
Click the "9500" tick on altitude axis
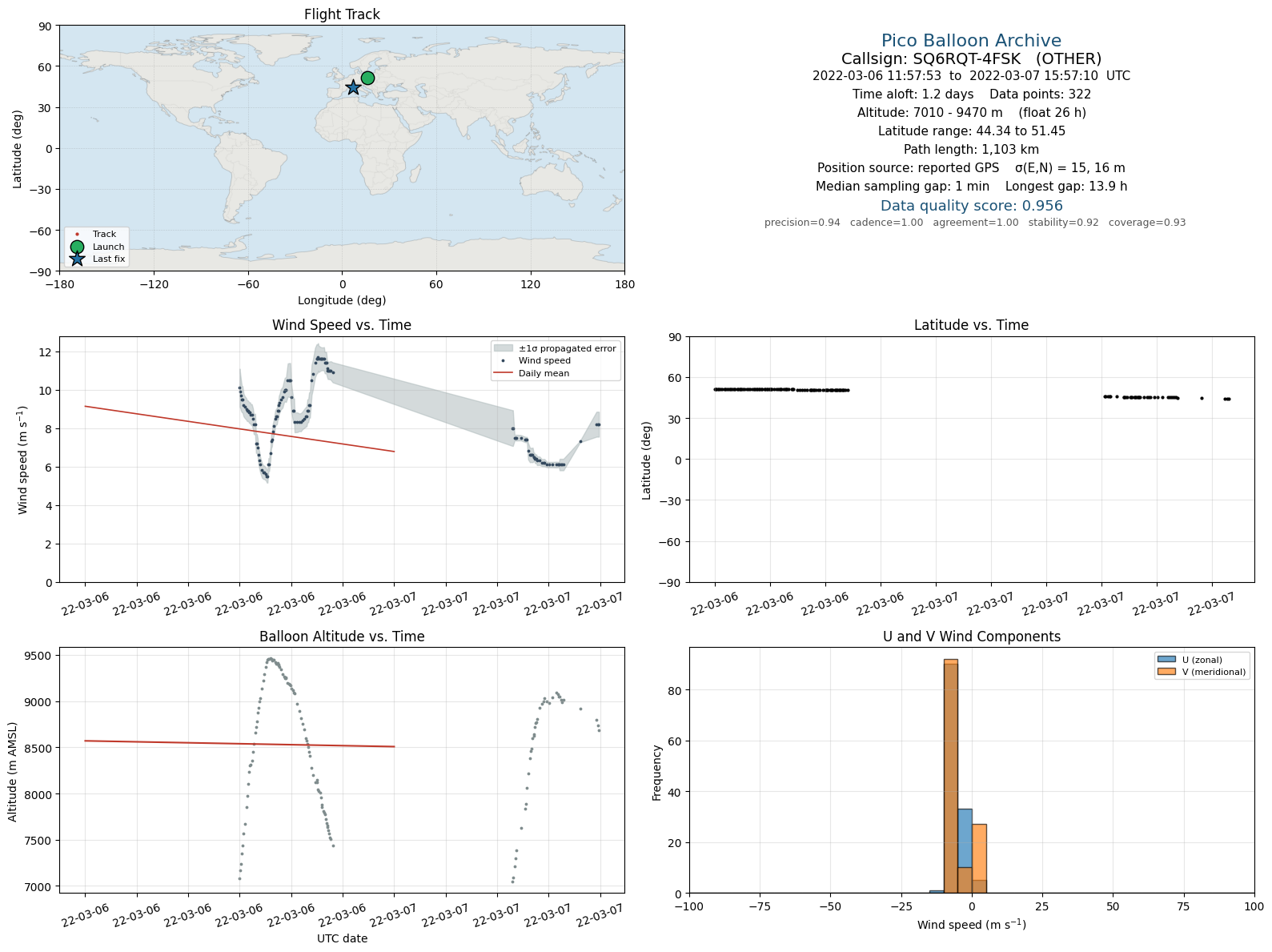pyautogui.click(x=39, y=656)
